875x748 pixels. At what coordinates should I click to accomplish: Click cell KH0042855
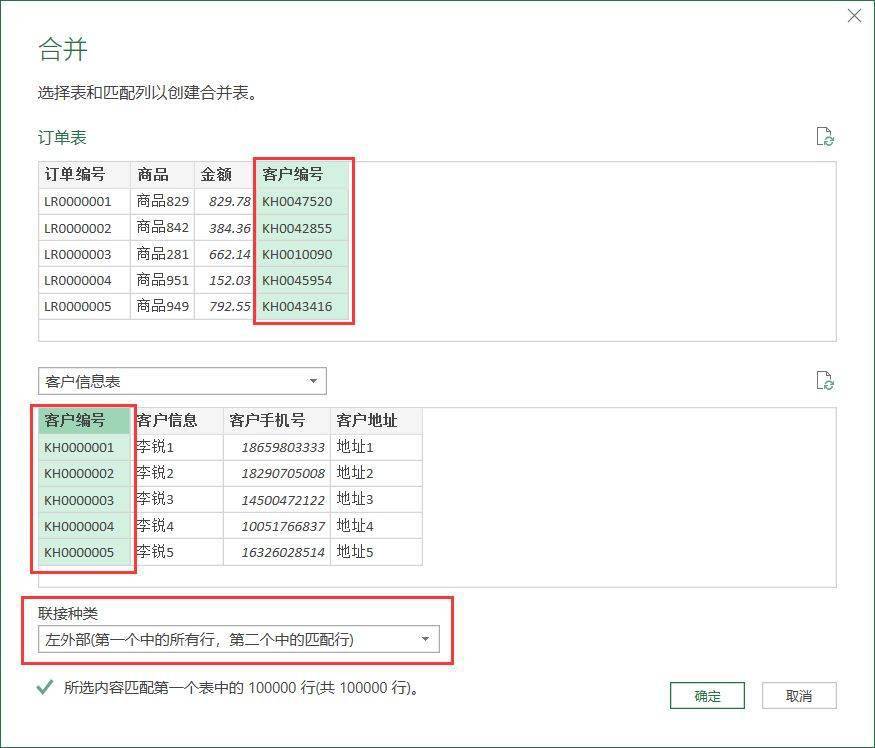pyautogui.click(x=302, y=228)
